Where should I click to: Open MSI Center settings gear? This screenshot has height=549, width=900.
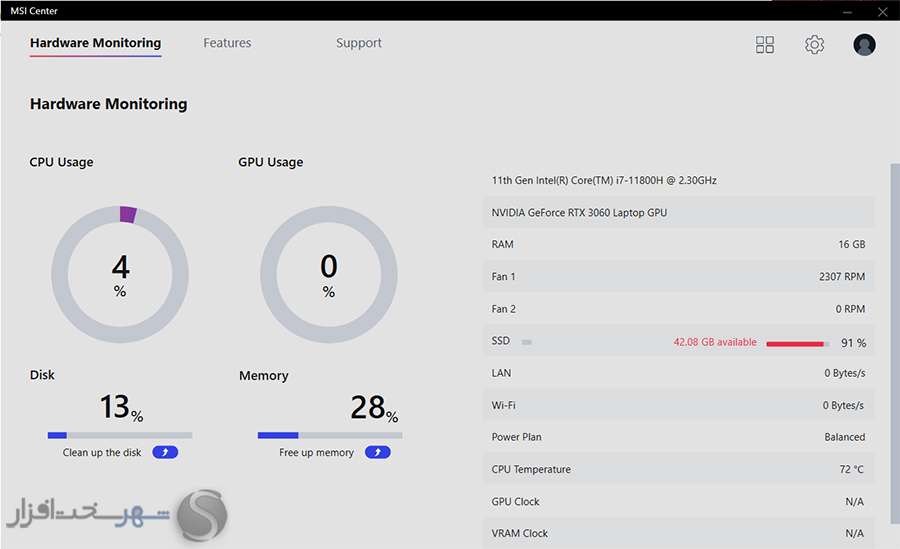click(814, 44)
